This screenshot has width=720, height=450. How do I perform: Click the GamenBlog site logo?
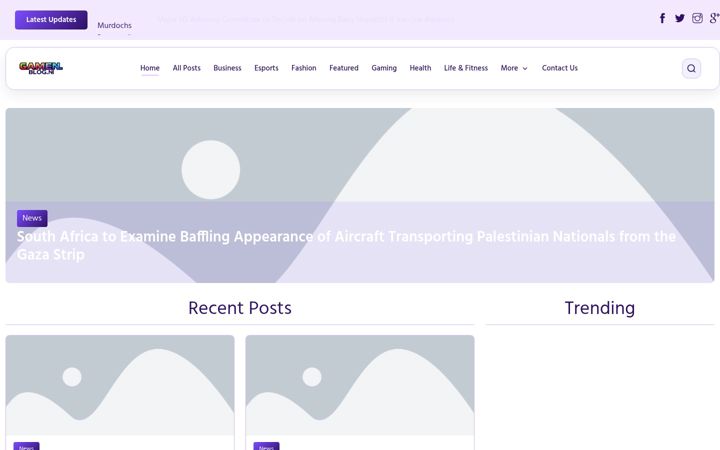click(x=41, y=68)
